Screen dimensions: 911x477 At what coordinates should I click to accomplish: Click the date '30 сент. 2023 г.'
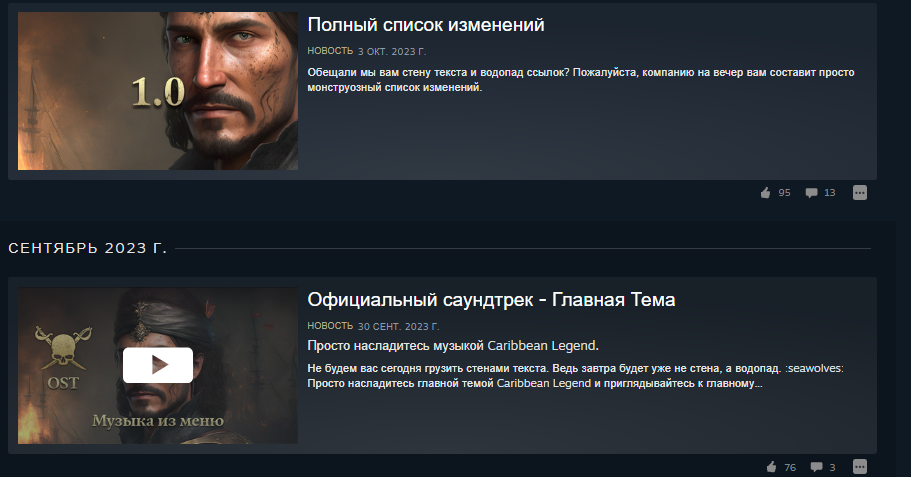(399, 327)
